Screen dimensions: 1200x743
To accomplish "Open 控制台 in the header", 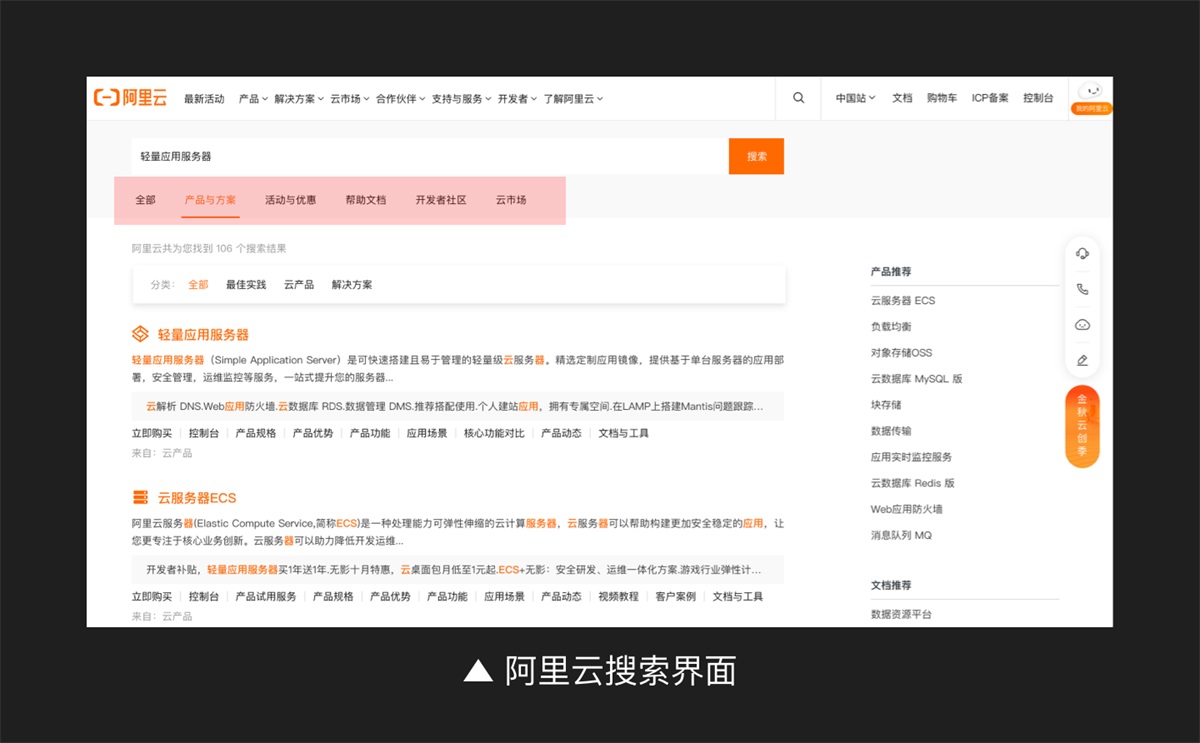I will coord(1038,98).
